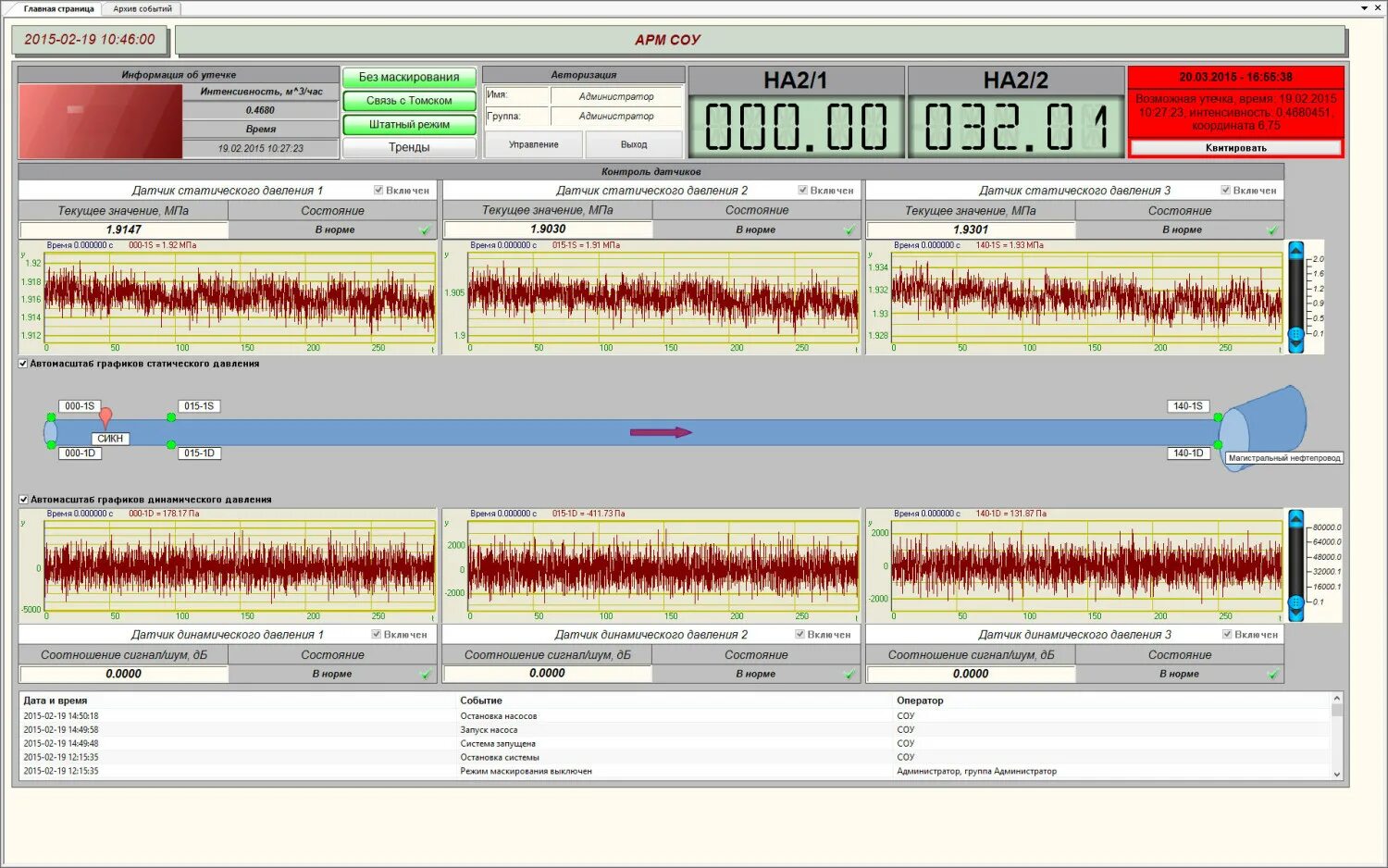
Task: Toggle autoscale of dynamic pressure graphs
Action: pos(23,500)
